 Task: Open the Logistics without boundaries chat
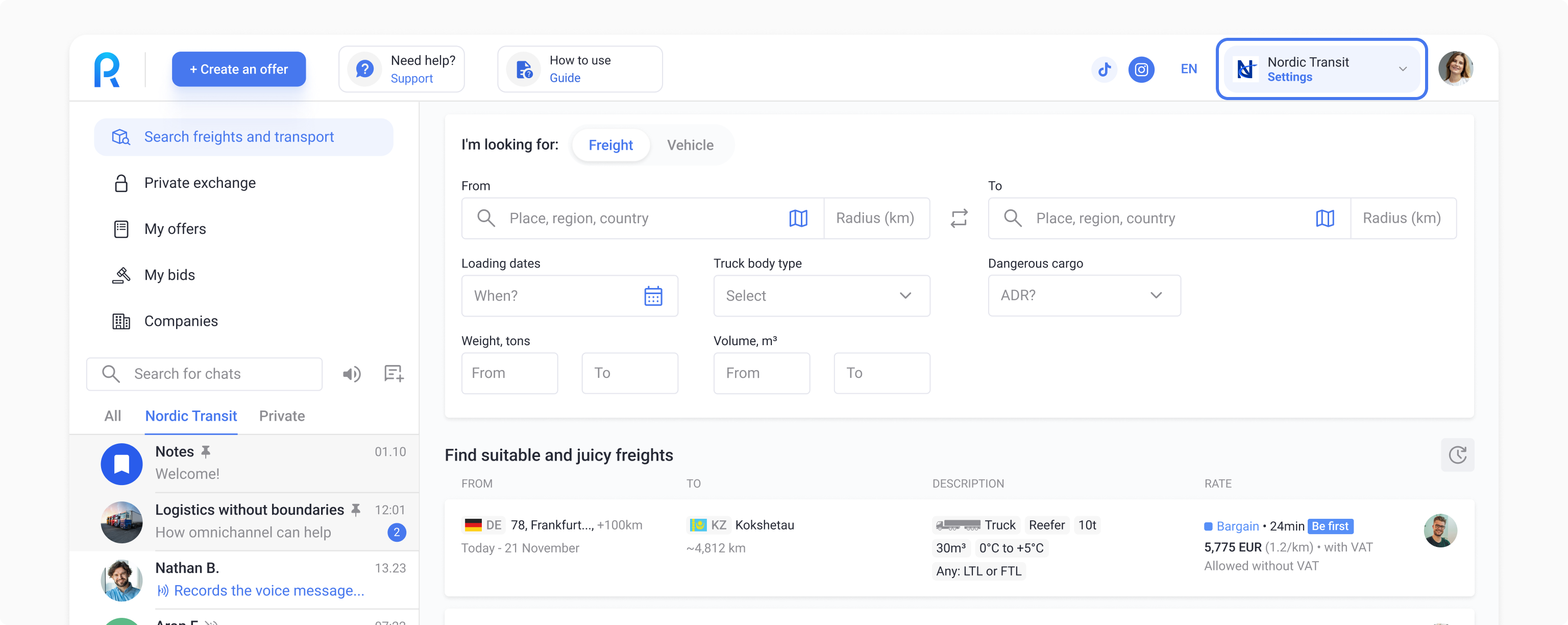point(250,521)
